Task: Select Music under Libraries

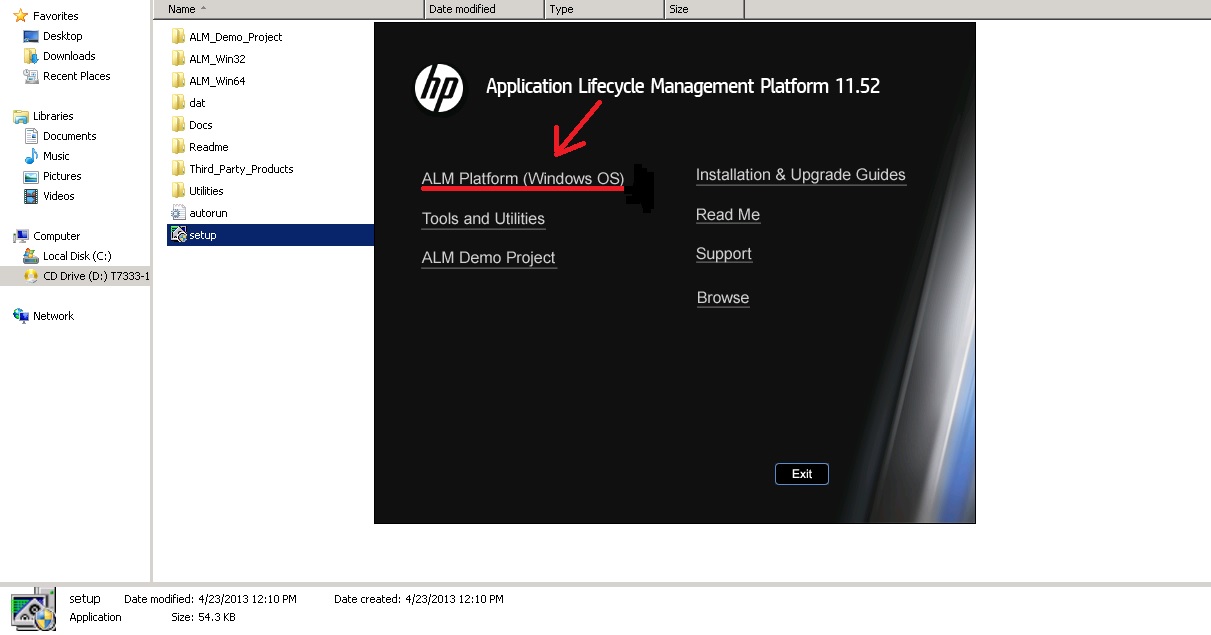Action: 56,156
